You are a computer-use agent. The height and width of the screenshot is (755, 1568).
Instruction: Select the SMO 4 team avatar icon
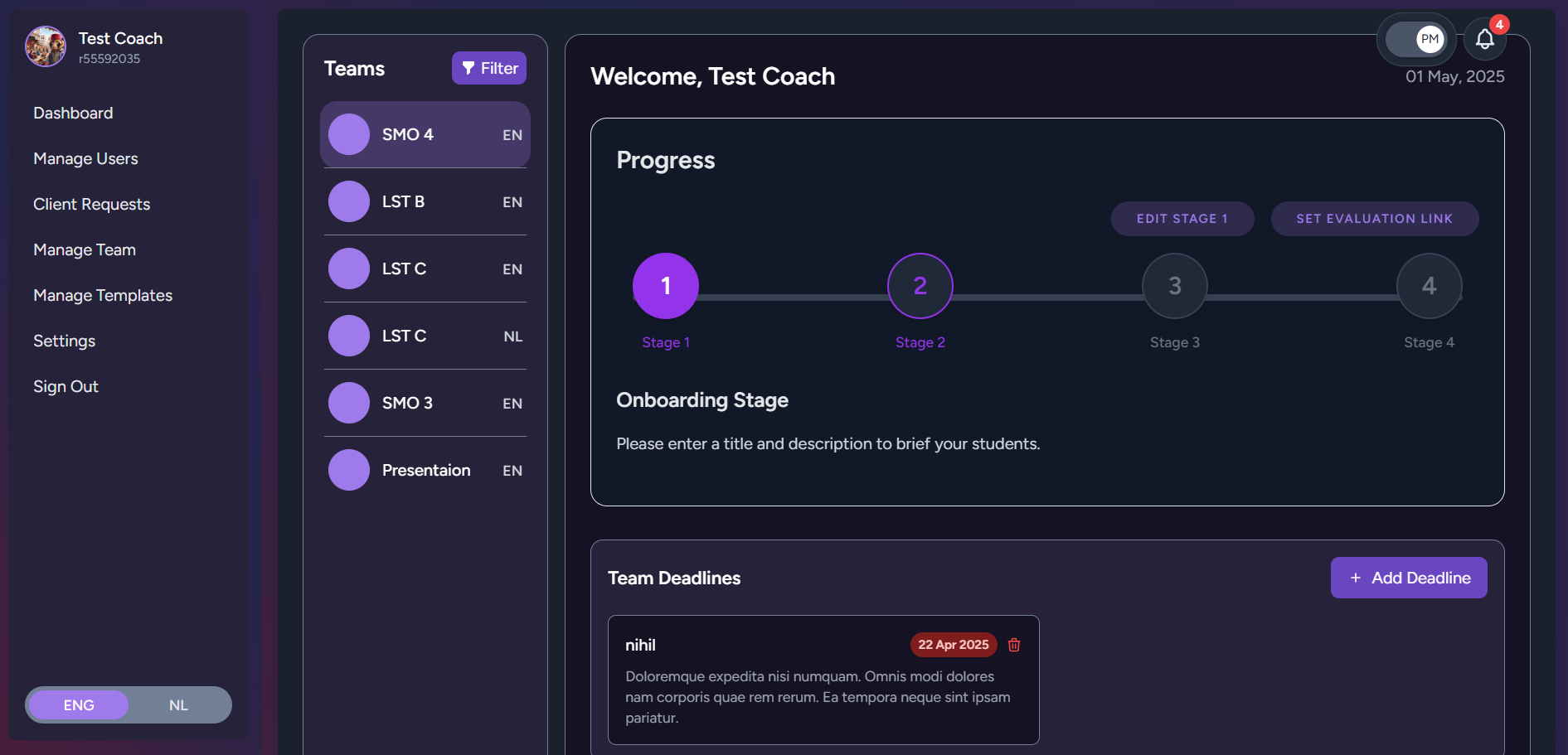click(349, 133)
